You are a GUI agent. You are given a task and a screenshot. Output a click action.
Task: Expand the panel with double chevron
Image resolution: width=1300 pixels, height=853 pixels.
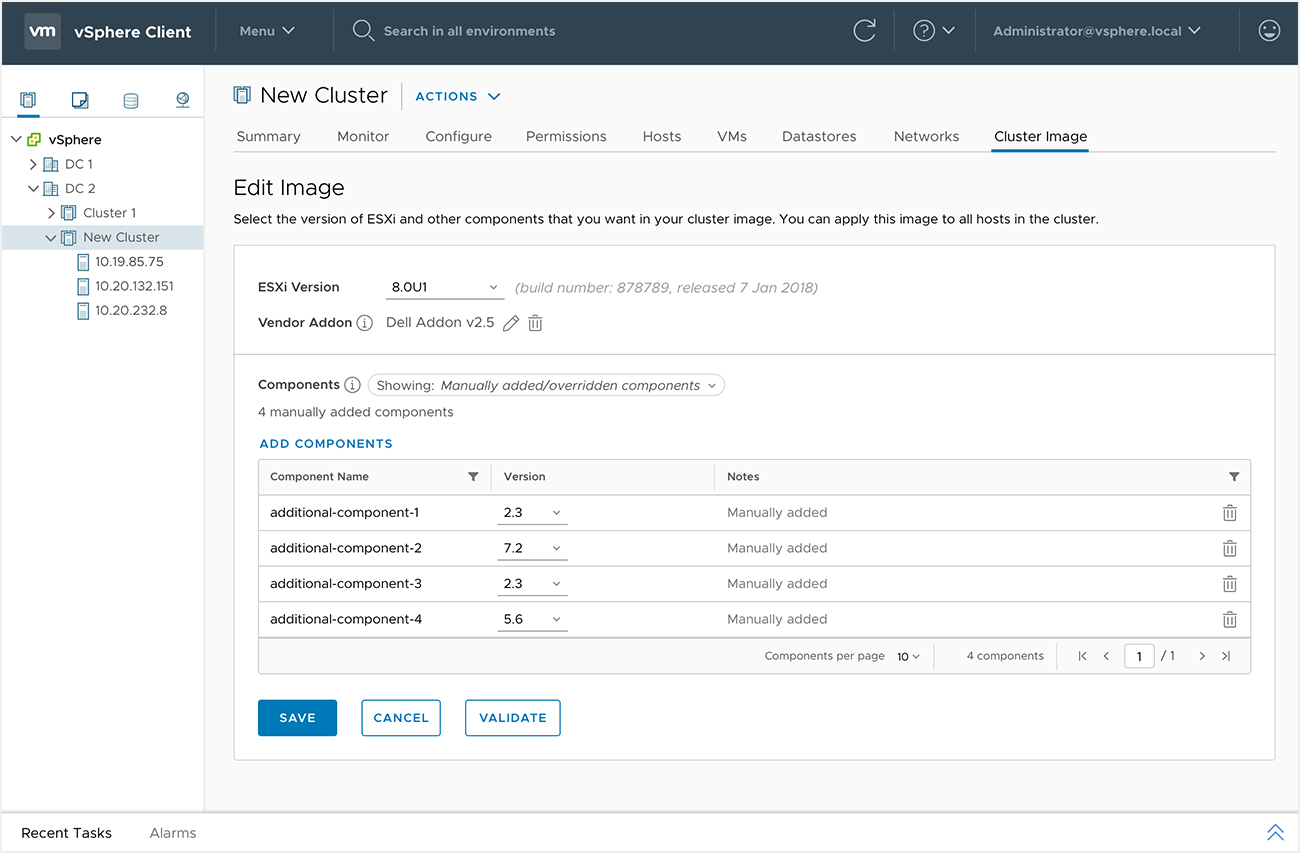tap(1275, 832)
